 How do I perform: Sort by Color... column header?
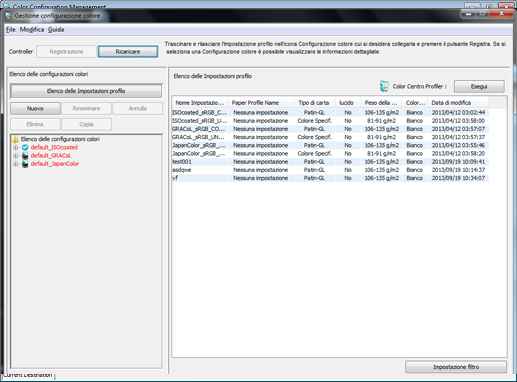tap(415, 103)
